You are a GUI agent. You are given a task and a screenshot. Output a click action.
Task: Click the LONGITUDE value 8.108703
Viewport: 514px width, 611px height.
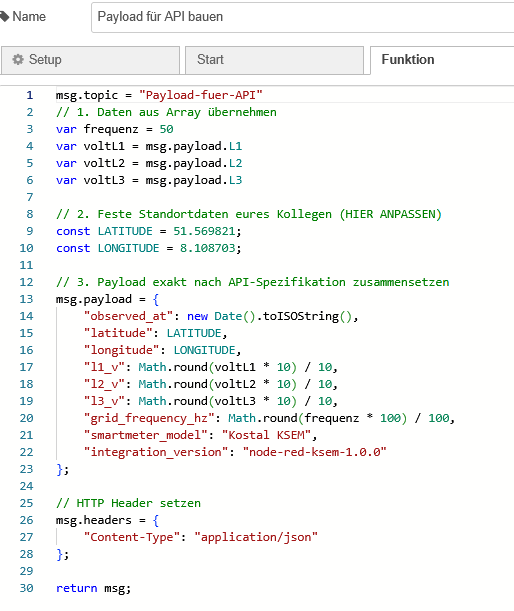click(208, 248)
